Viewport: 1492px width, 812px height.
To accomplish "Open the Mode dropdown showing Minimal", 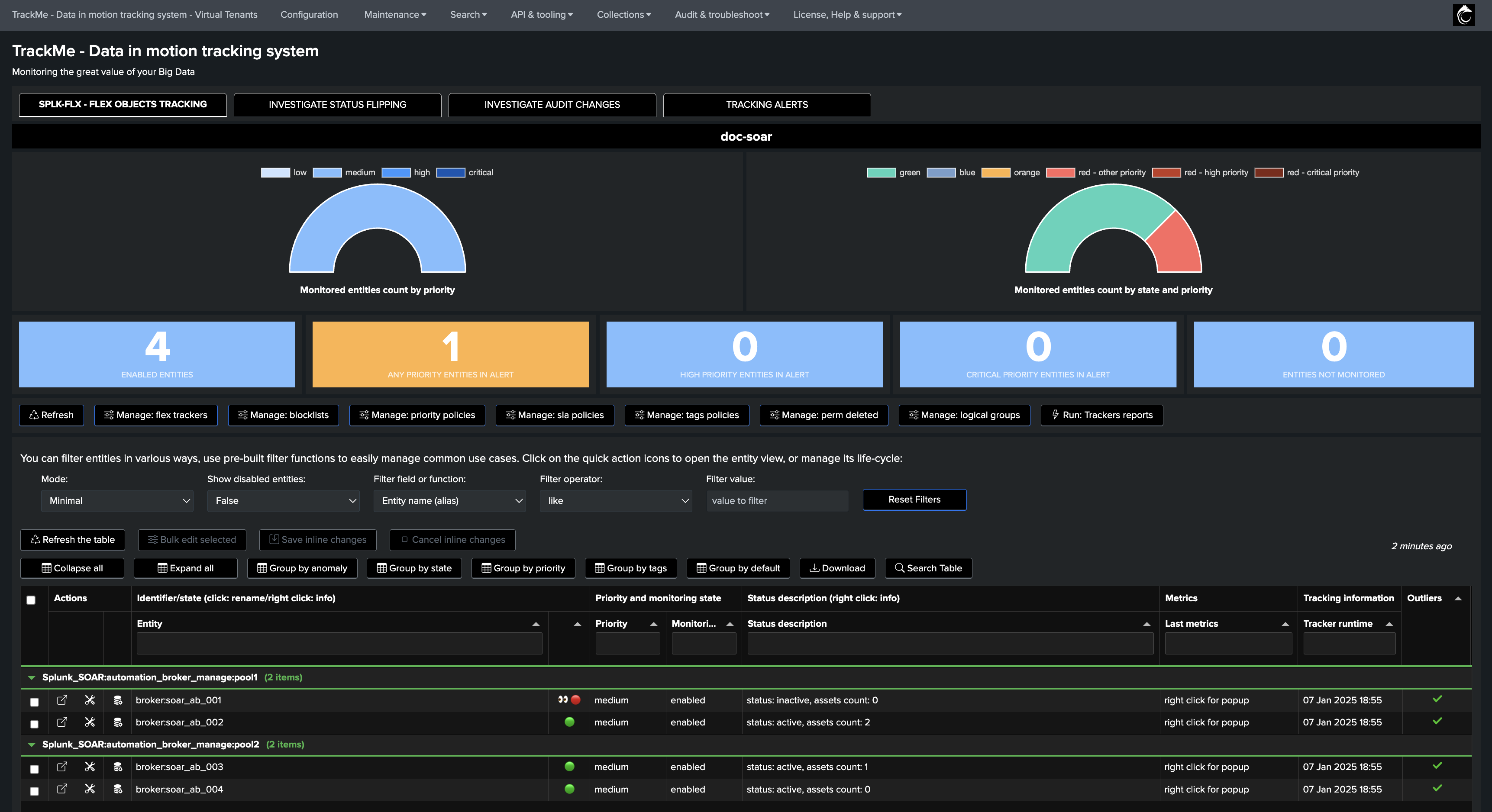I will pos(117,500).
